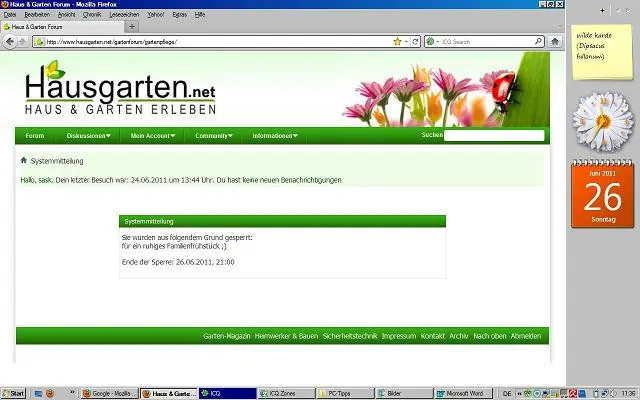Click the home icon in forum toolbar
This screenshot has width=640, height=400.
coord(24,161)
